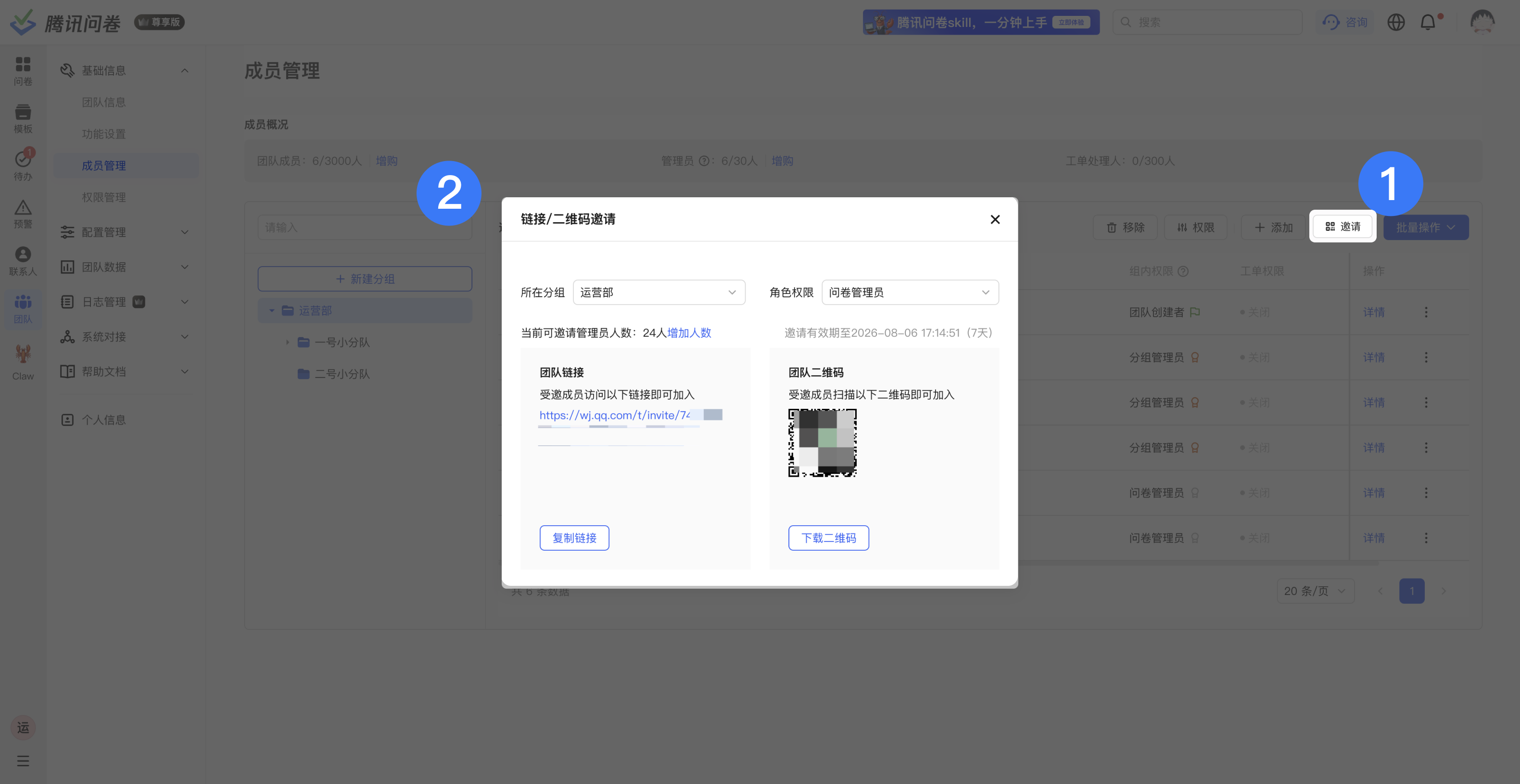The width and height of the screenshot is (1520, 784).
Task: Click the 腾讯问卷 logo
Action: click(65, 23)
